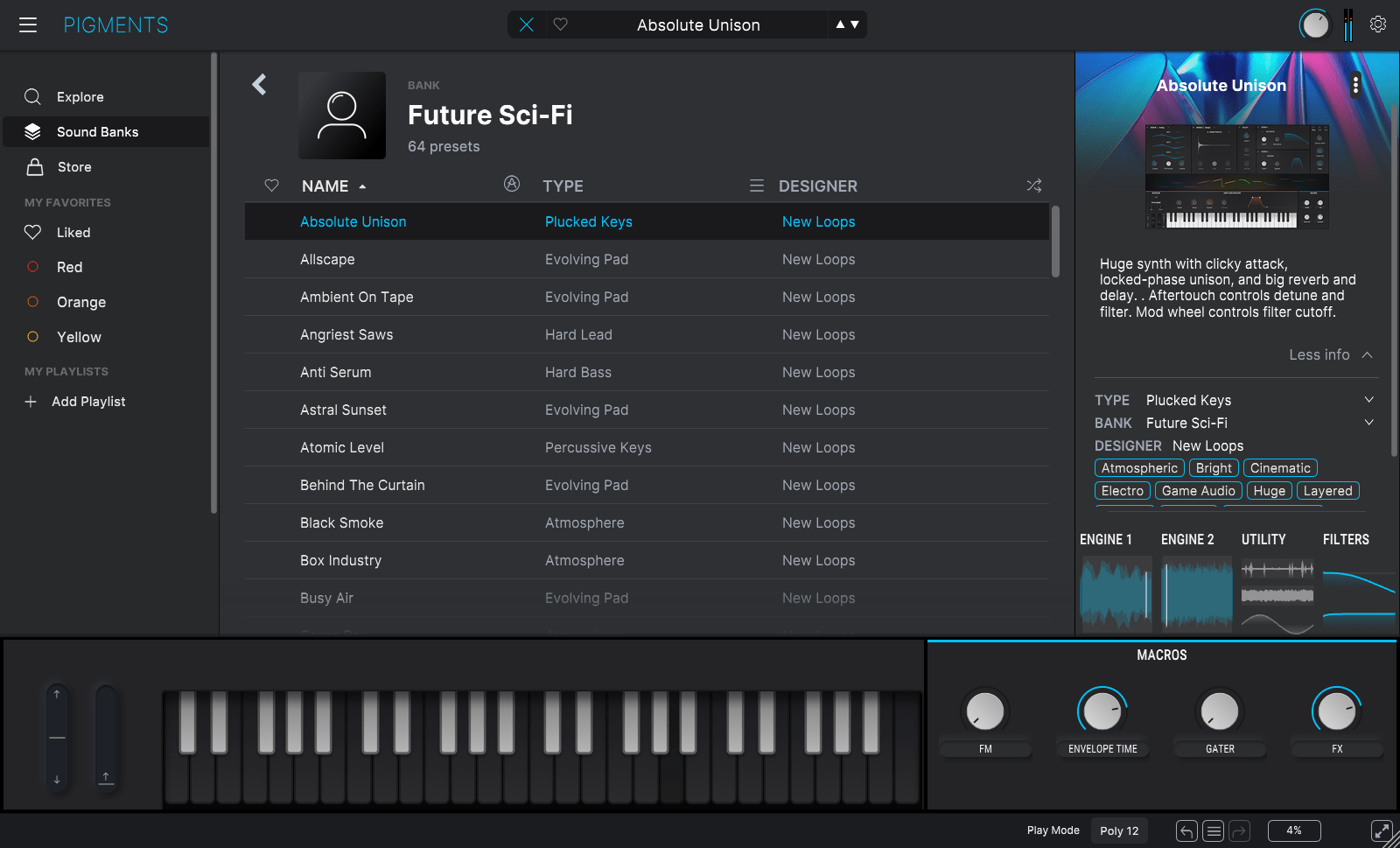Open the Poly 12 play mode dropdown
Image resolution: width=1400 pixels, height=848 pixels.
pyautogui.click(x=1119, y=830)
